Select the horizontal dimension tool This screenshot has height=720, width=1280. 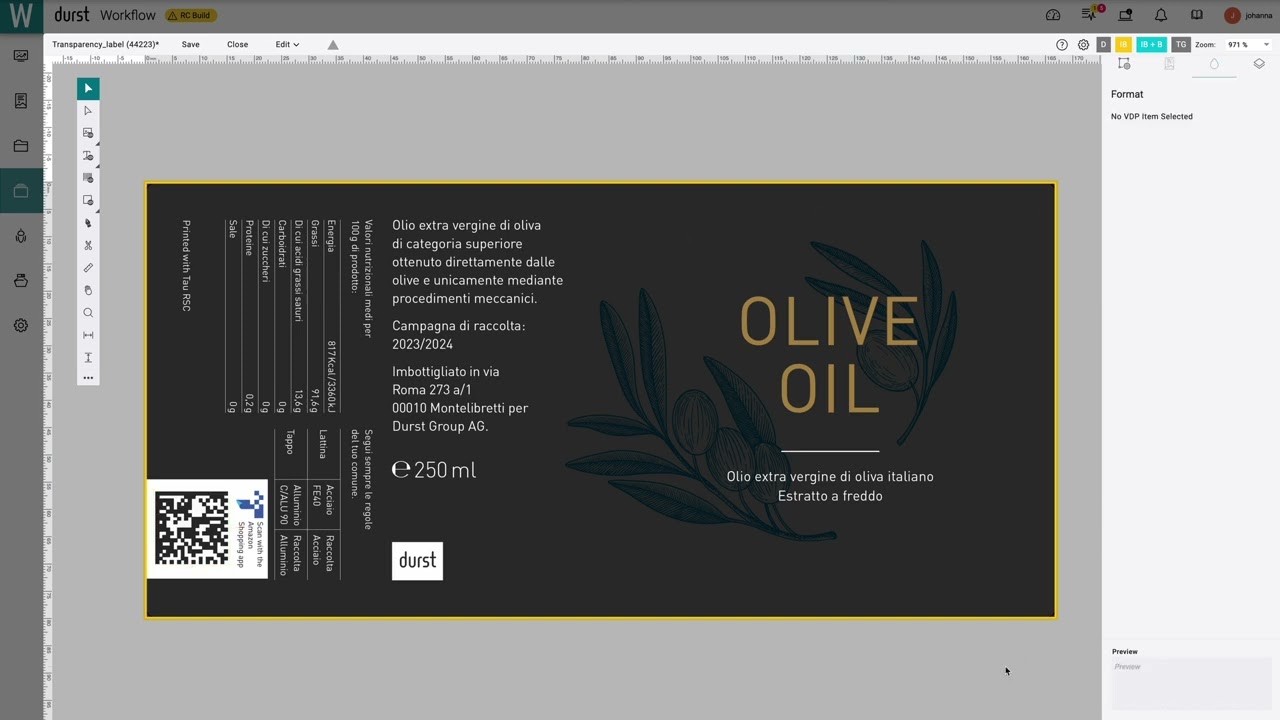88,335
